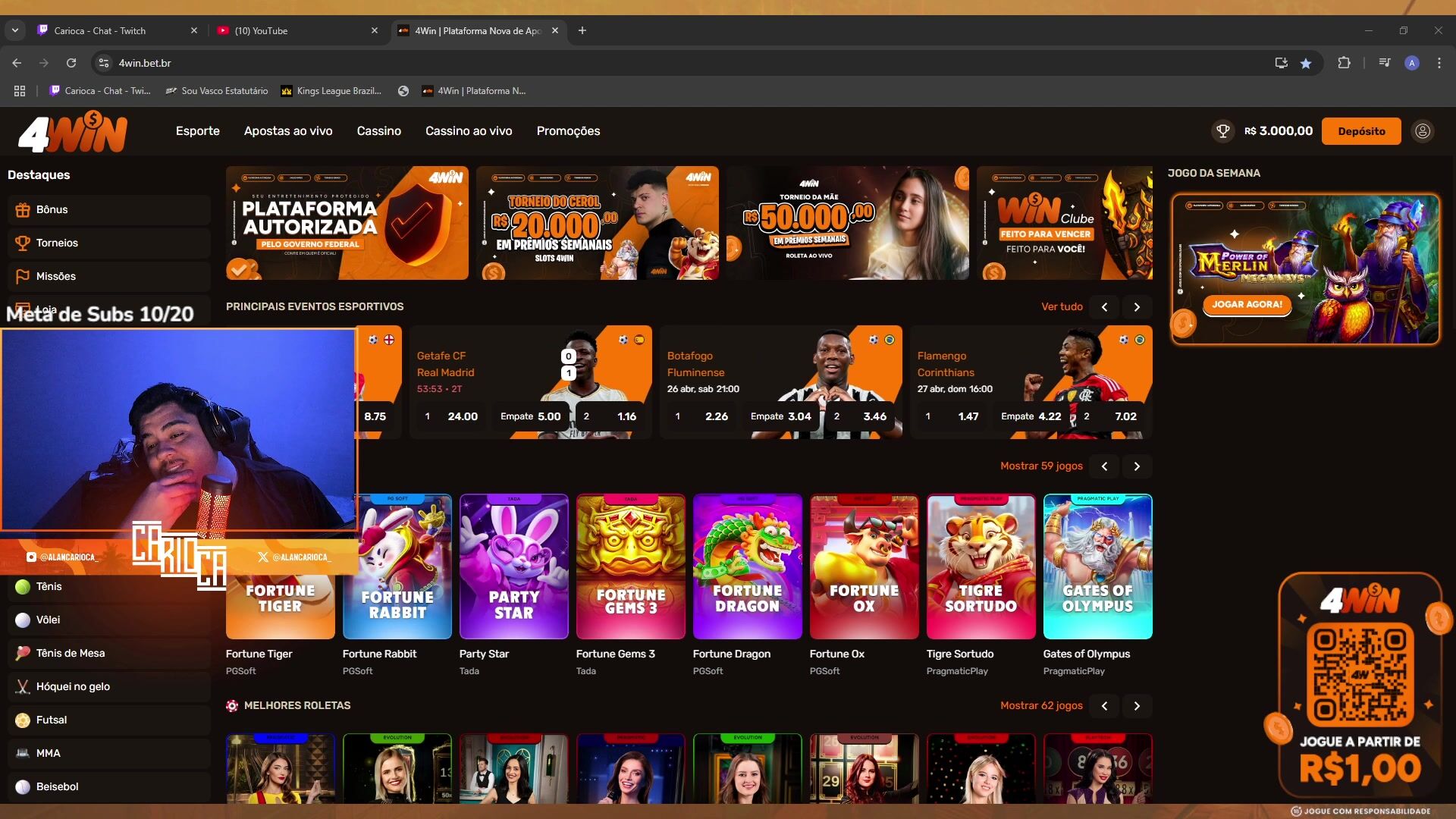The width and height of the screenshot is (1456, 819).
Task: Open the user profile icon
Action: point(1423,131)
